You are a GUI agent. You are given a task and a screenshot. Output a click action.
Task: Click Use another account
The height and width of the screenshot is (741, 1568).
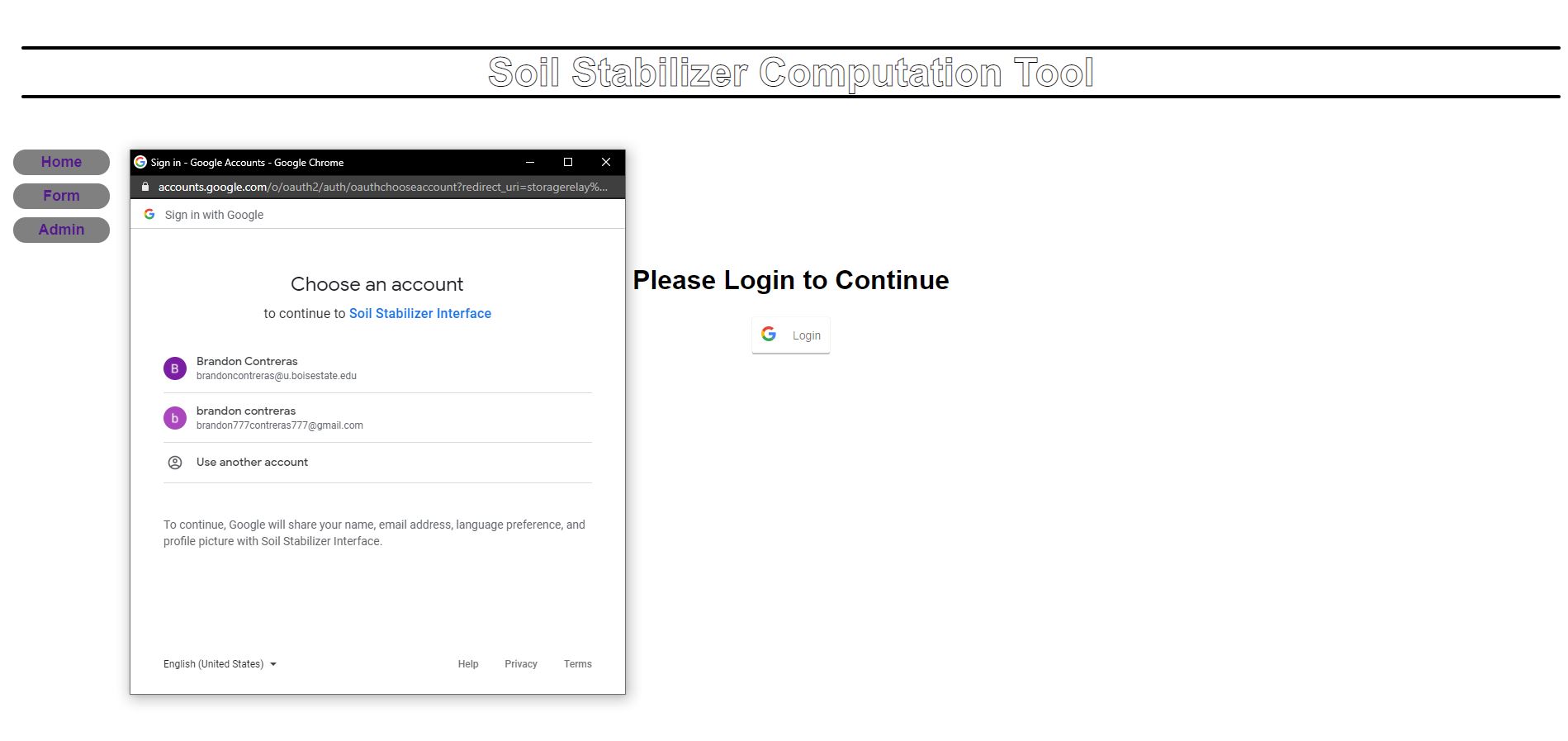point(252,463)
